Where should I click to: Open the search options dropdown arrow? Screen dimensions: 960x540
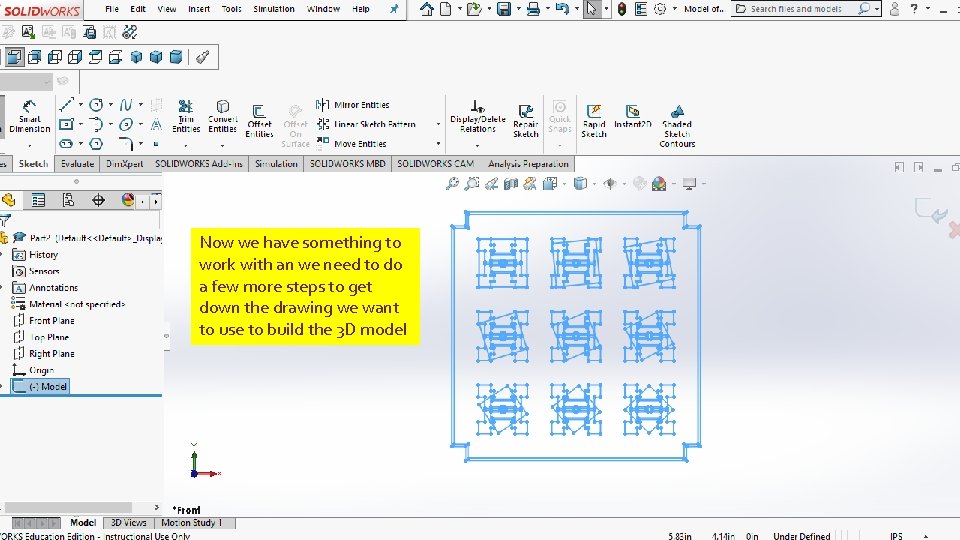(x=877, y=9)
